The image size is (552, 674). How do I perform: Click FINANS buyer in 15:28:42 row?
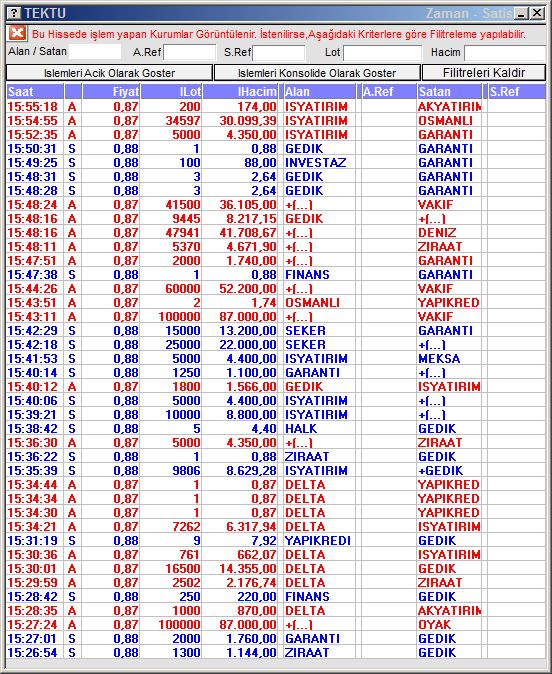tap(307, 597)
